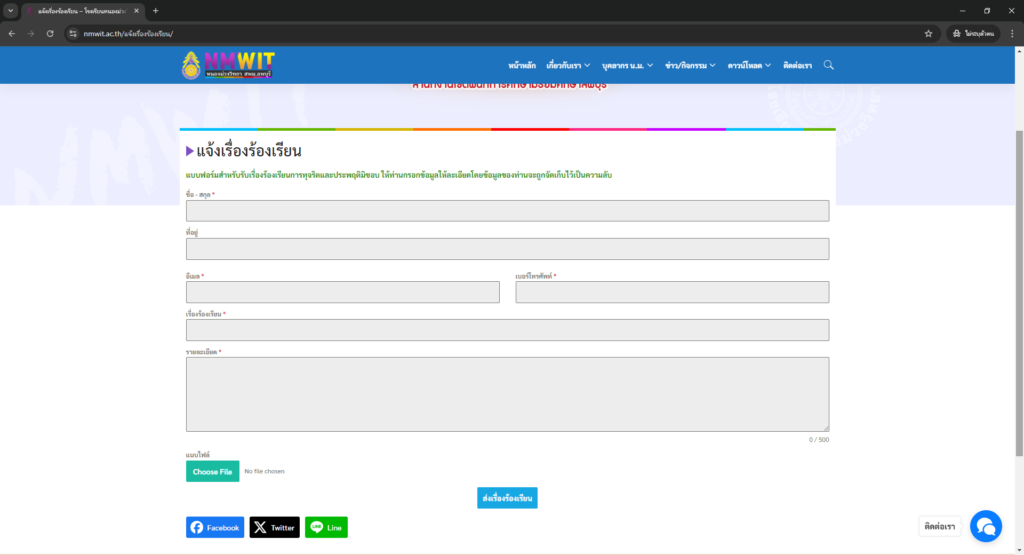
Task: Click the page vertical scrollbar thumb
Action: point(1019,294)
